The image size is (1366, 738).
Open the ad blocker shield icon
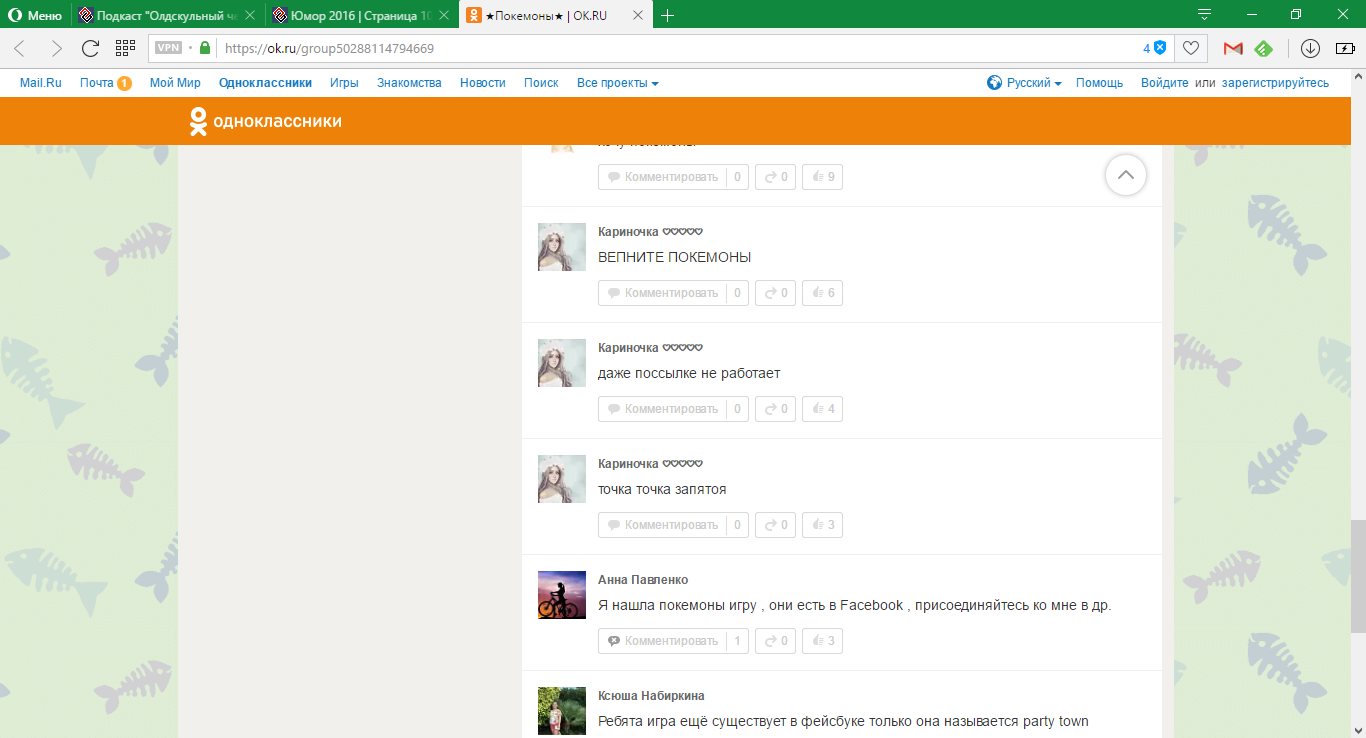click(x=1160, y=48)
